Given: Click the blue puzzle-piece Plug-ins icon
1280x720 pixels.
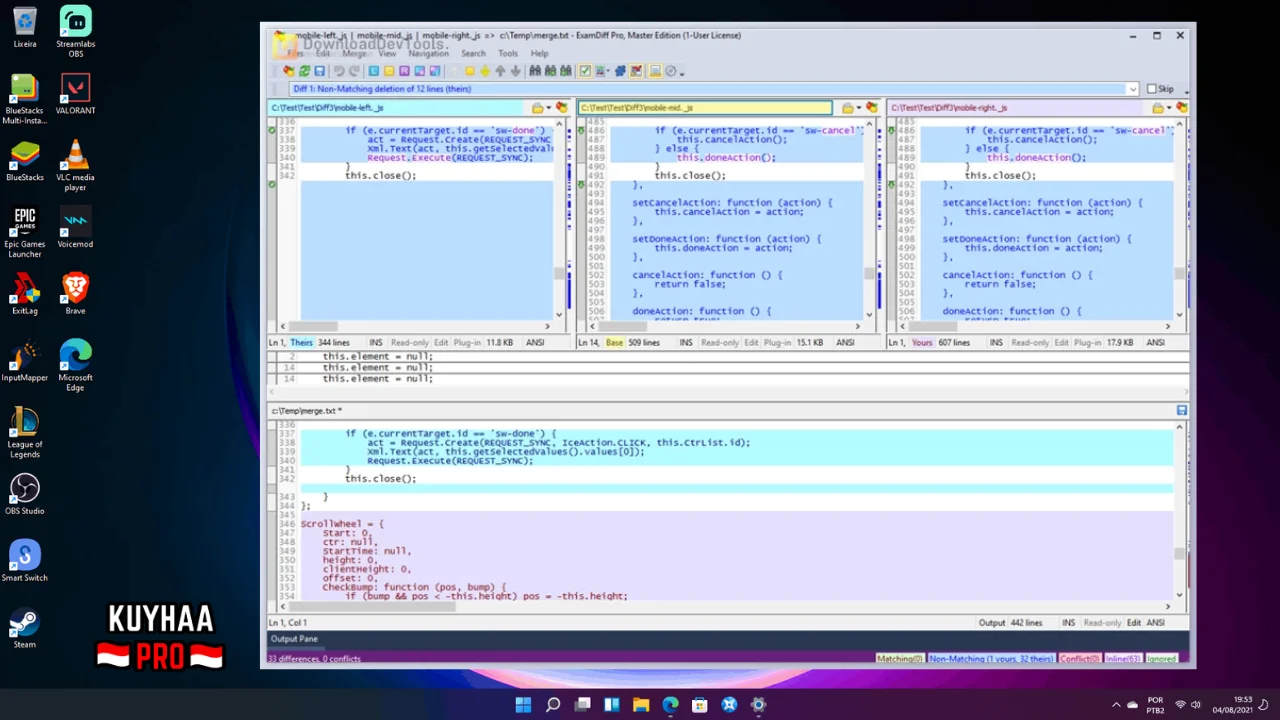Looking at the screenshot, I should coord(620,71).
